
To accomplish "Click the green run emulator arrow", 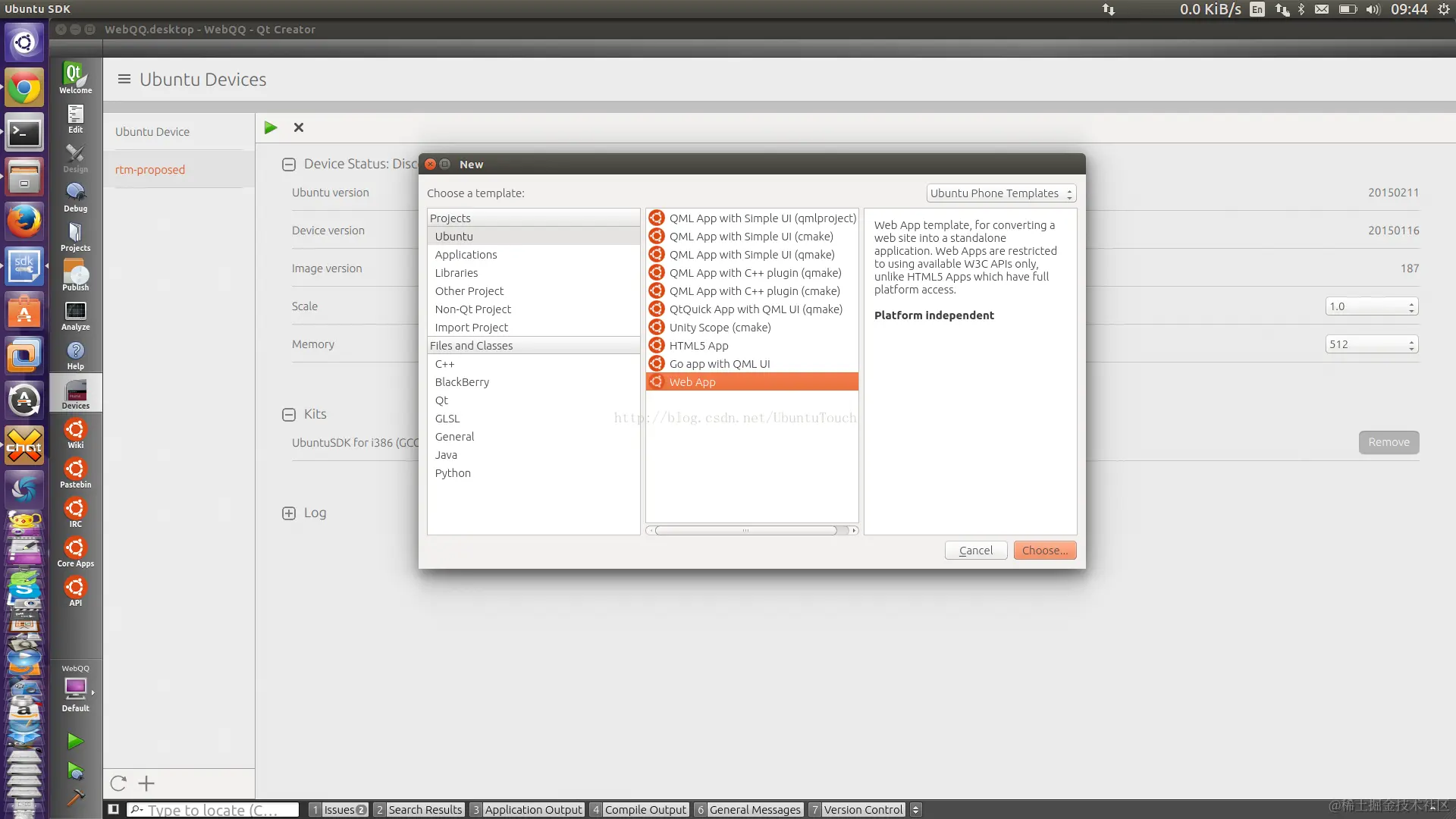I will [x=271, y=127].
